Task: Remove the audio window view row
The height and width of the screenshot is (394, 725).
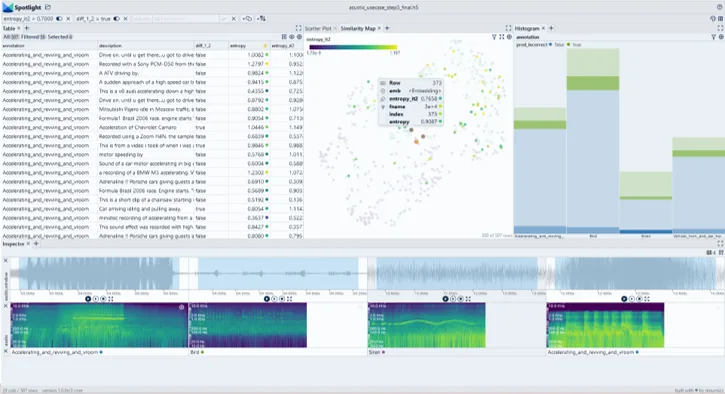Action: pos(6,261)
